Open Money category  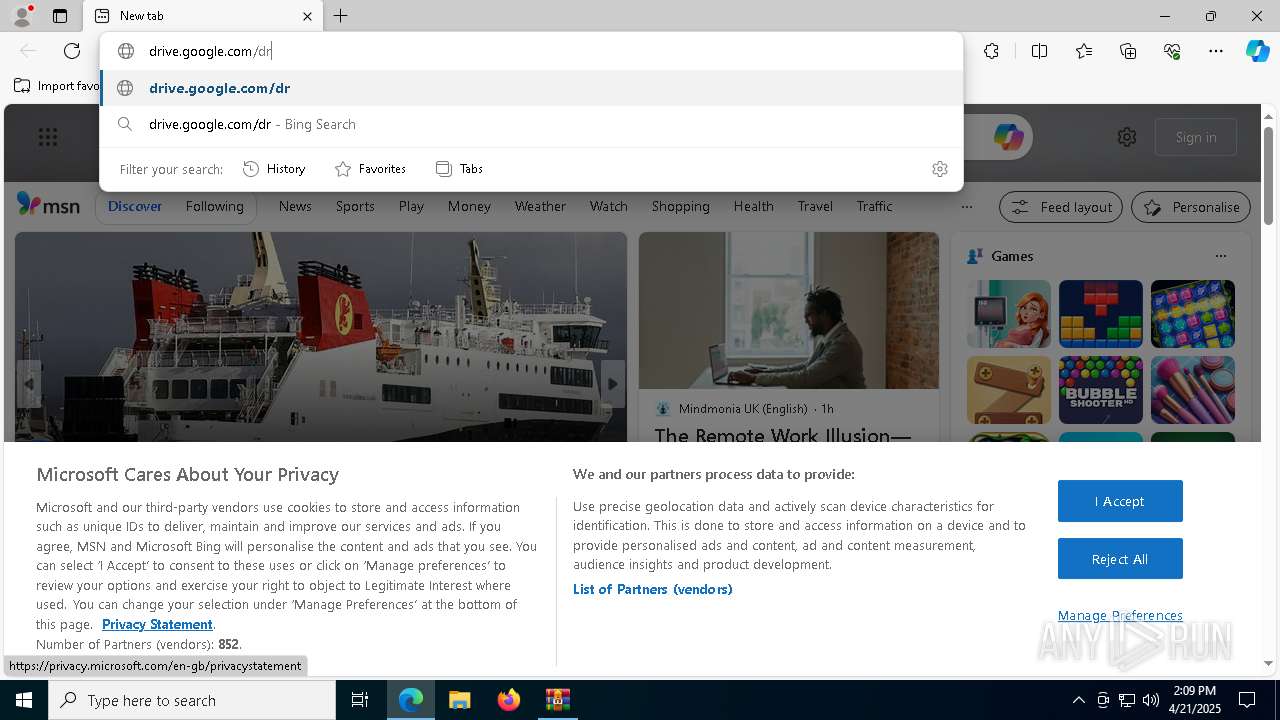point(469,206)
